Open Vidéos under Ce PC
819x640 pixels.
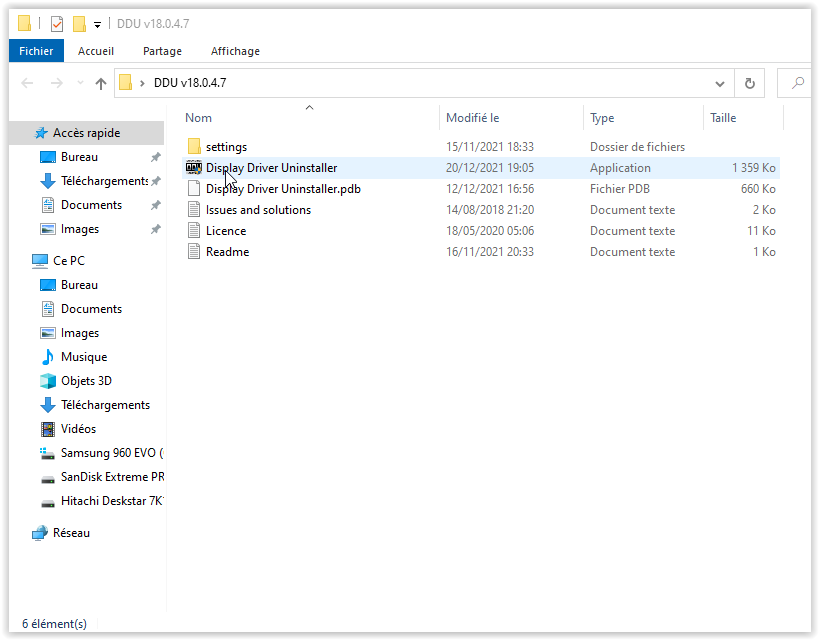pyautogui.click(x=78, y=429)
